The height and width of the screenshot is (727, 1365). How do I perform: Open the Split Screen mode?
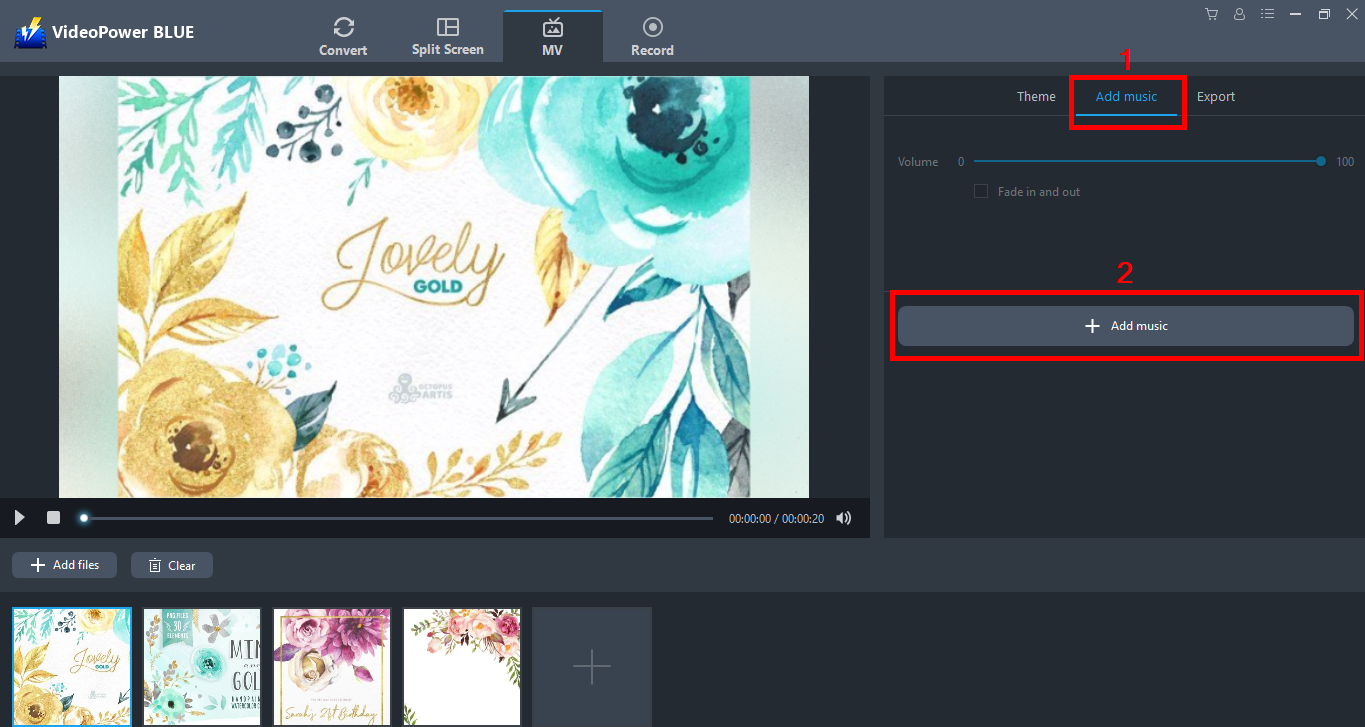pos(447,37)
